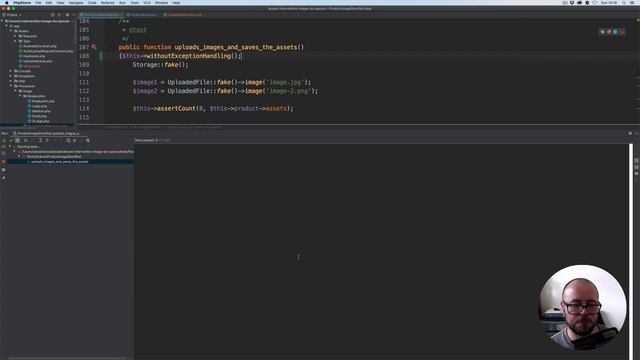The image size is (640, 360).
Task: Open the Project view dropdown
Action: pyautogui.click(x=12, y=15)
